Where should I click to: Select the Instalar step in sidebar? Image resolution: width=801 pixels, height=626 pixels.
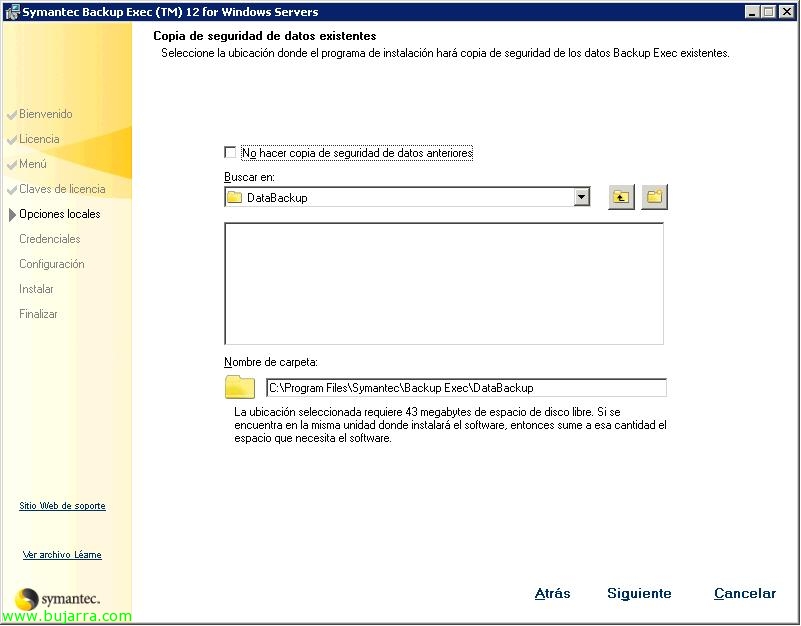coord(36,289)
